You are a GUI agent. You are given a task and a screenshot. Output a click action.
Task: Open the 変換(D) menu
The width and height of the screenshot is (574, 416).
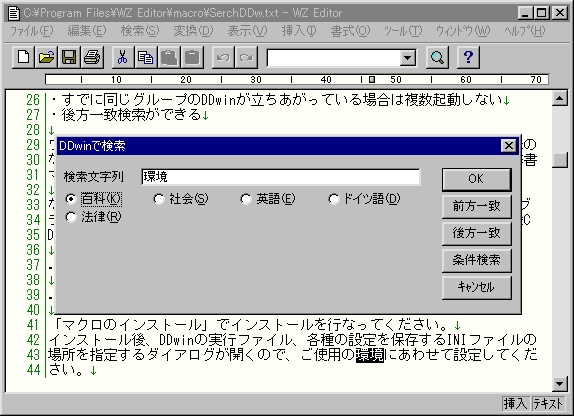click(193, 31)
